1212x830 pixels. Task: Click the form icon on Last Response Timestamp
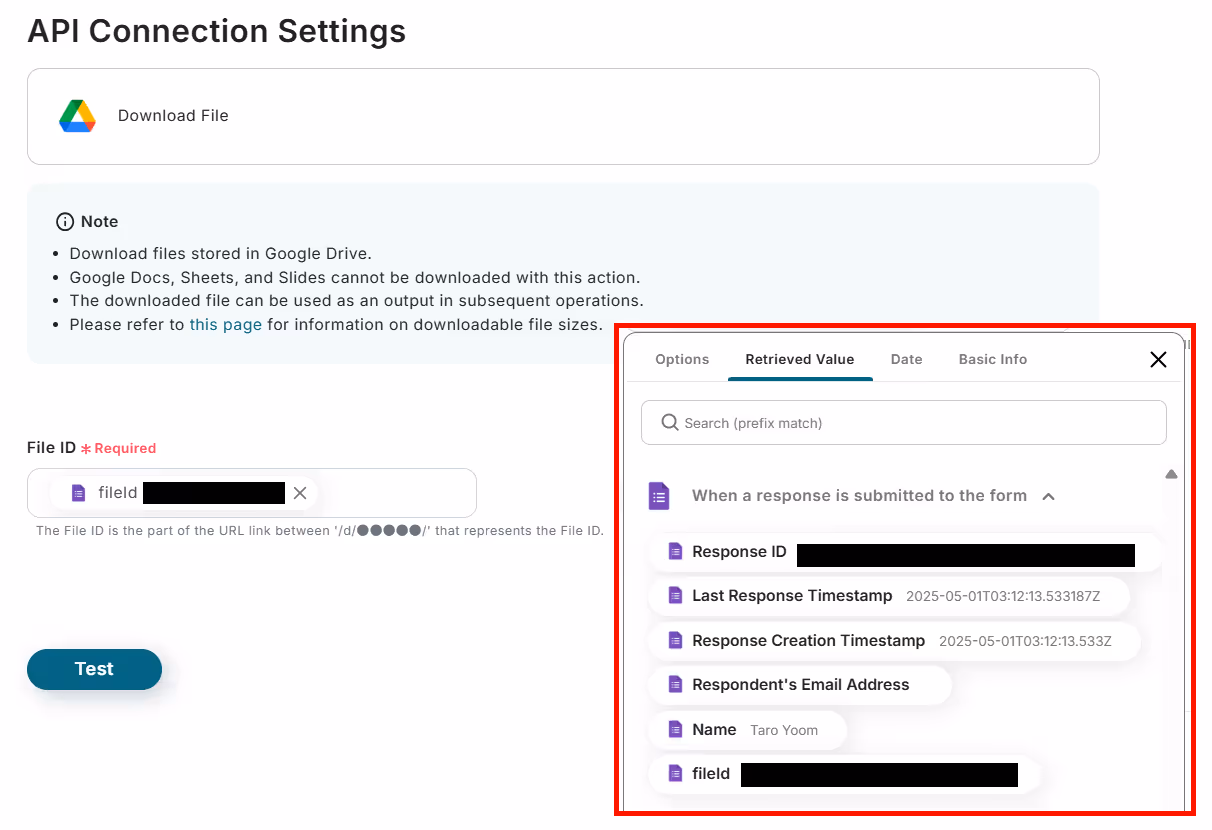(676, 596)
